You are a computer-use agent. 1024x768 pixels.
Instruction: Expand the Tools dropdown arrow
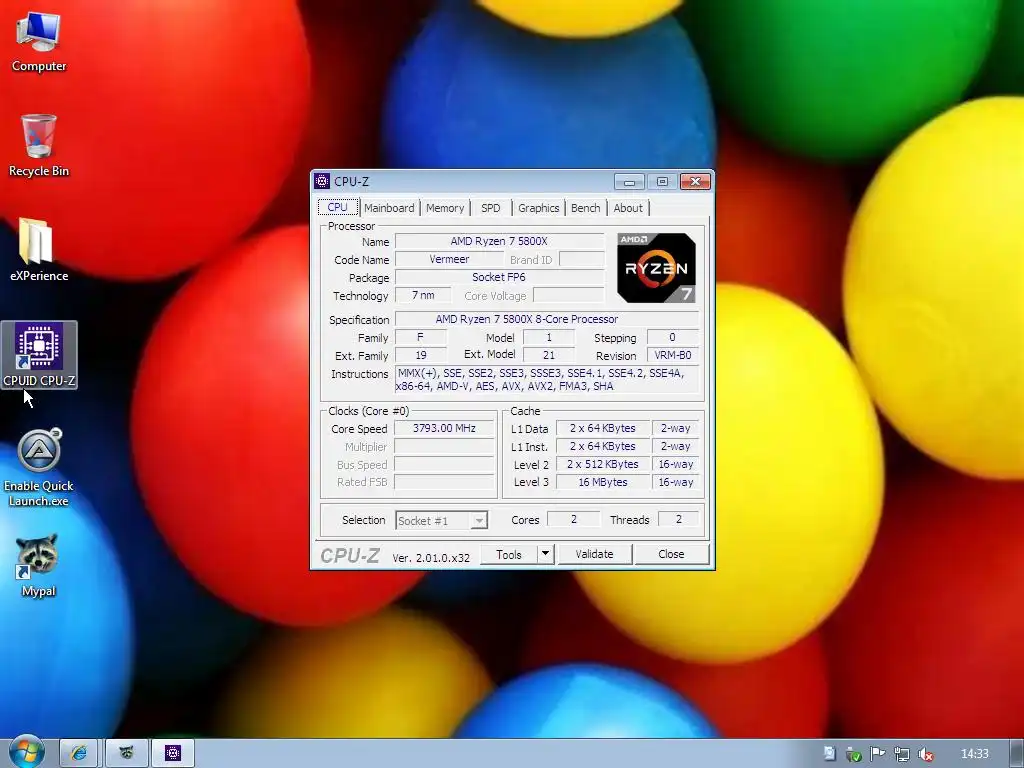545,554
